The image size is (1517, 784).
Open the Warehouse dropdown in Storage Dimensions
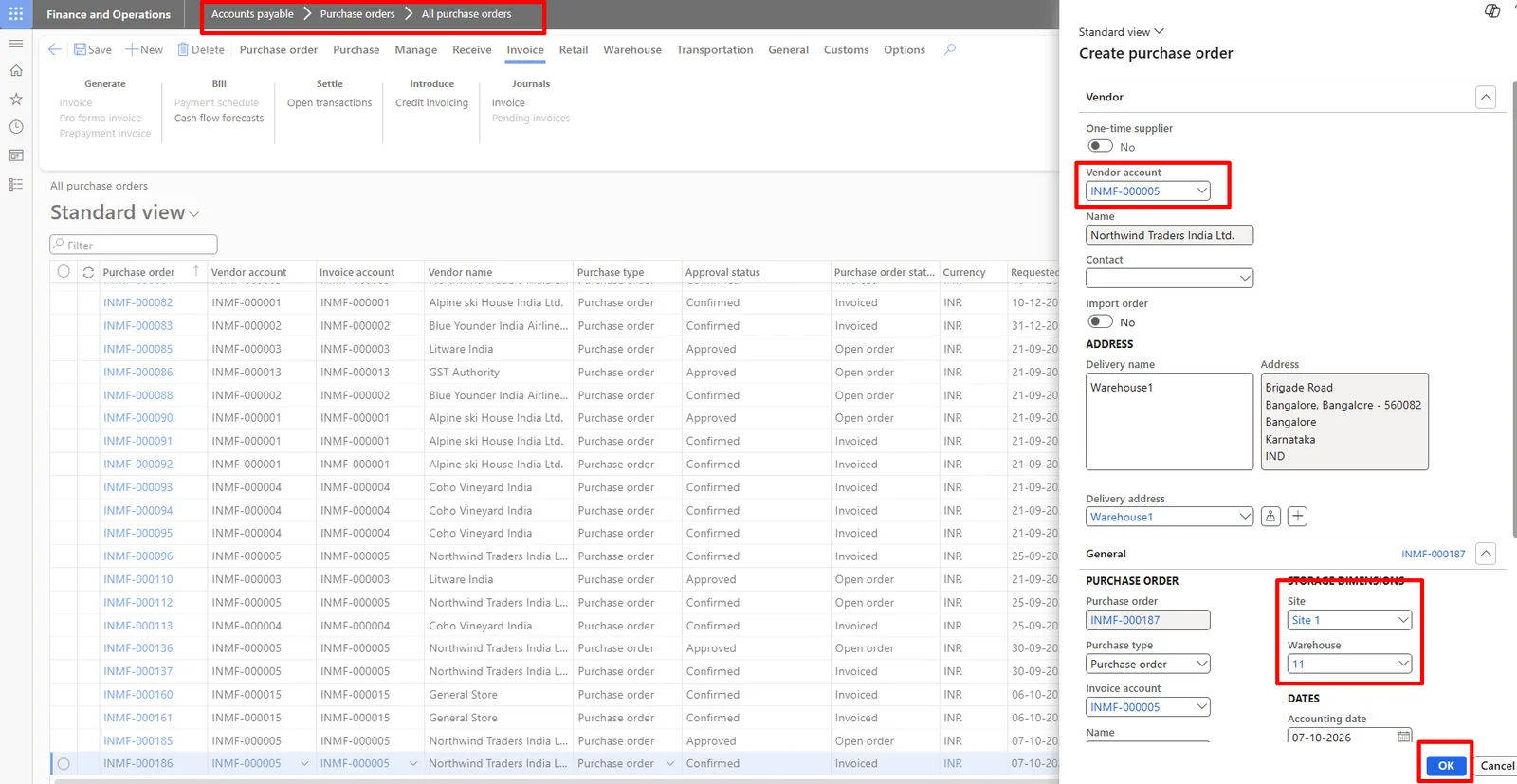pos(1403,664)
